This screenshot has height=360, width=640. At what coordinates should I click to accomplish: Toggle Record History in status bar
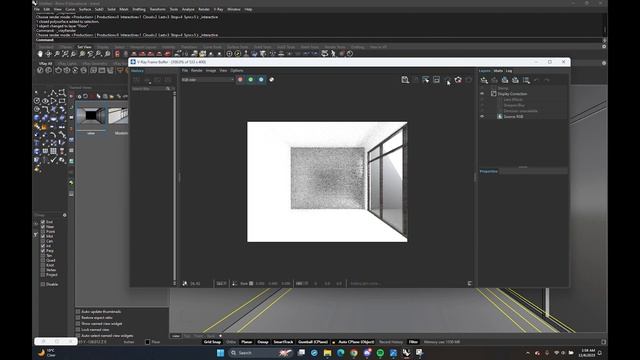391,342
